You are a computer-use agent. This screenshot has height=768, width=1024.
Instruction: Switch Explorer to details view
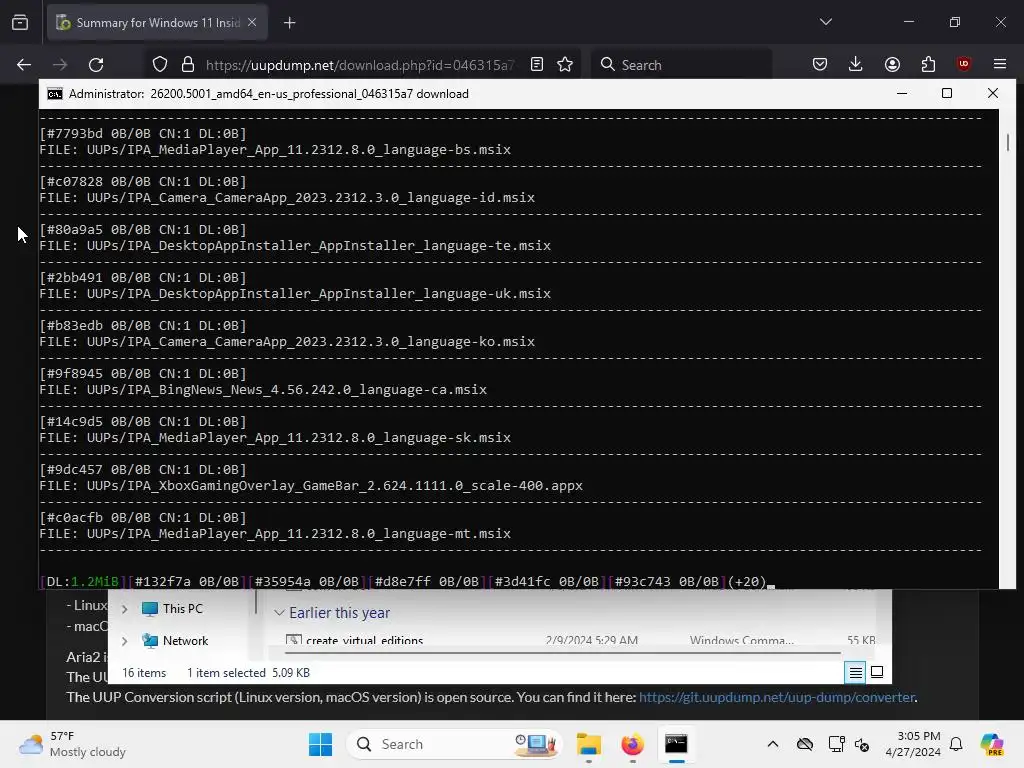pyautogui.click(x=856, y=672)
